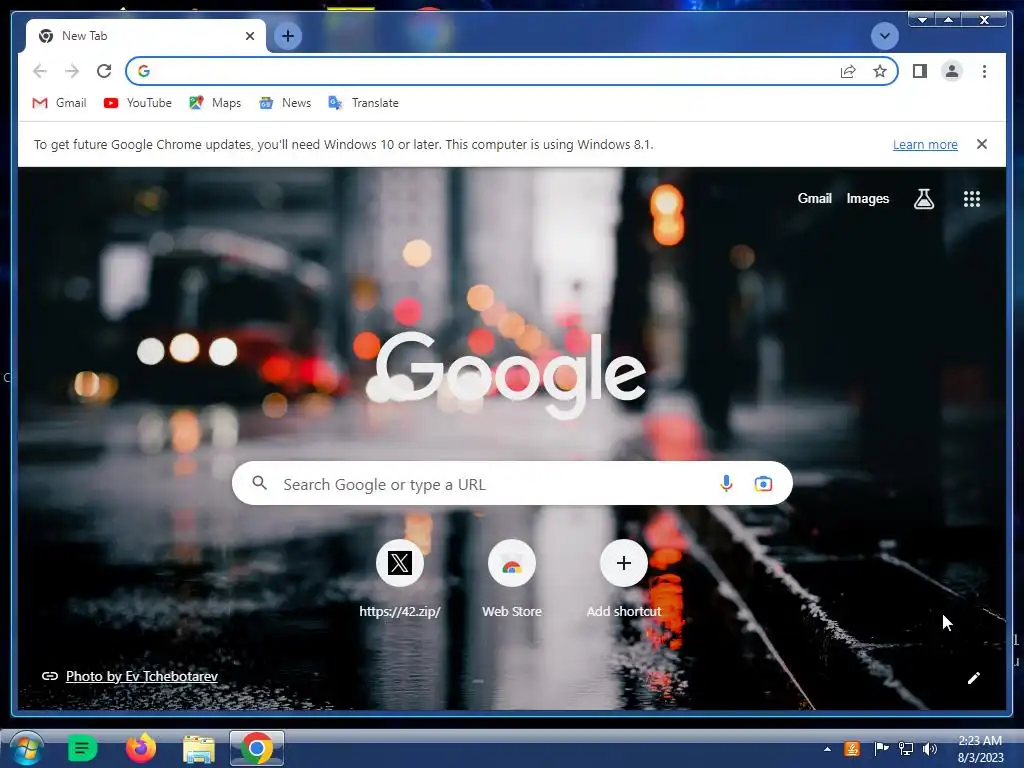Open the green notes app in taskbar
Viewport: 1024px width, 768px height.
[82, 748]
